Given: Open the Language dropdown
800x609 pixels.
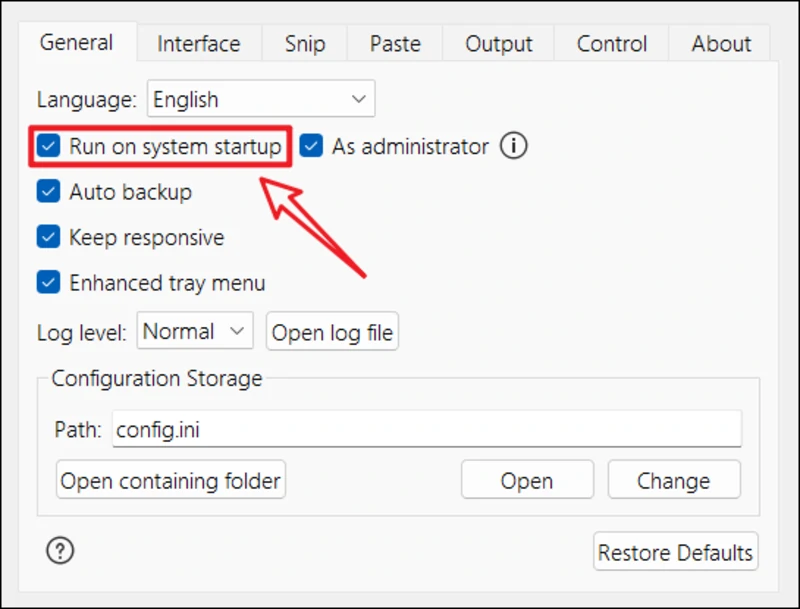Looking at the screenshot, I should pyautogui.click(x=261, y=100).
